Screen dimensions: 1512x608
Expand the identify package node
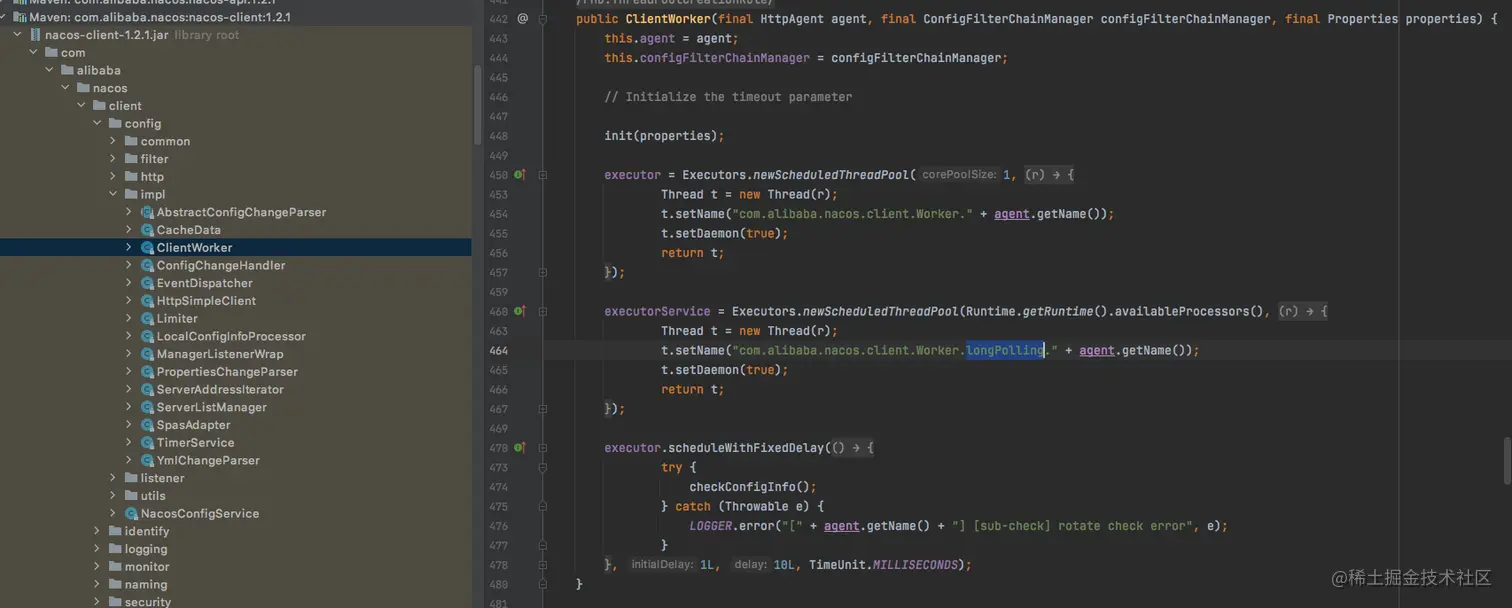point(97,531)
